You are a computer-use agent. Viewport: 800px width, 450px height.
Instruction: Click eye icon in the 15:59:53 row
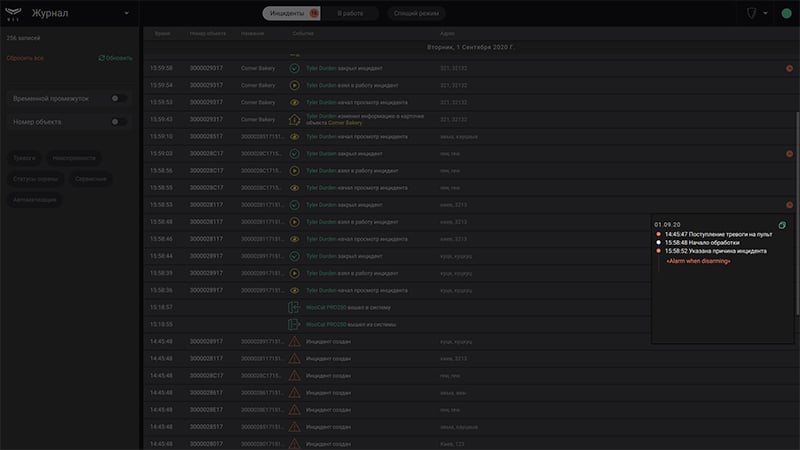294,103
